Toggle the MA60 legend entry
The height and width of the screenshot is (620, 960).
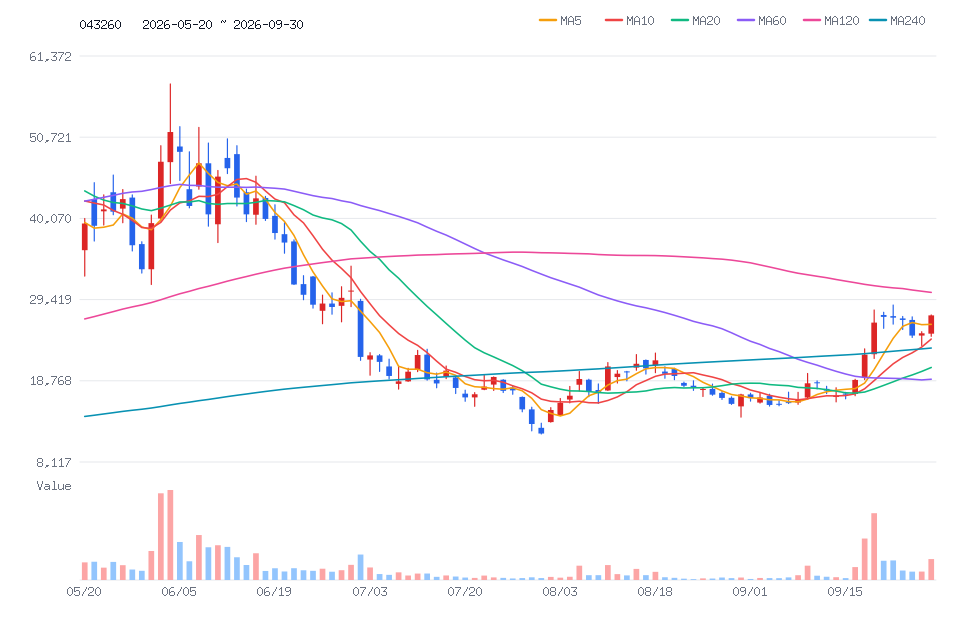762,21
